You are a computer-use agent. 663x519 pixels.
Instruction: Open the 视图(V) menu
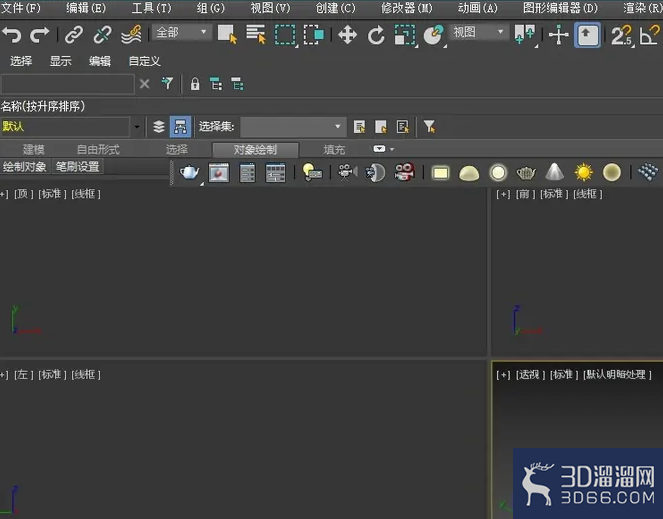click(271, 8)
